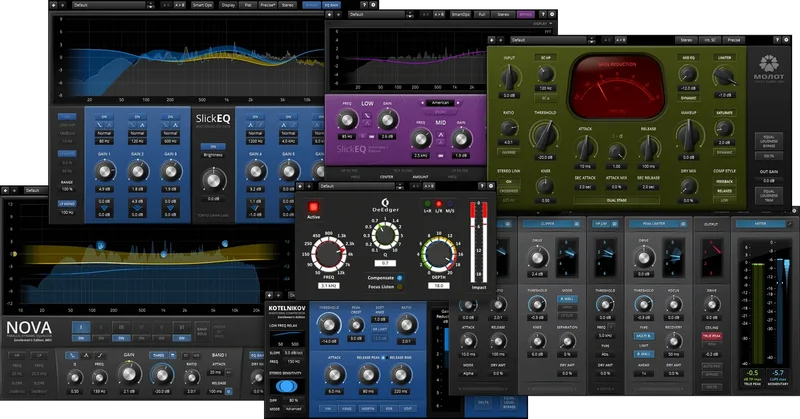The image size is (800, 419).
Task: Click the Molot gain reduction VU meter
Action: pos(617,88)
